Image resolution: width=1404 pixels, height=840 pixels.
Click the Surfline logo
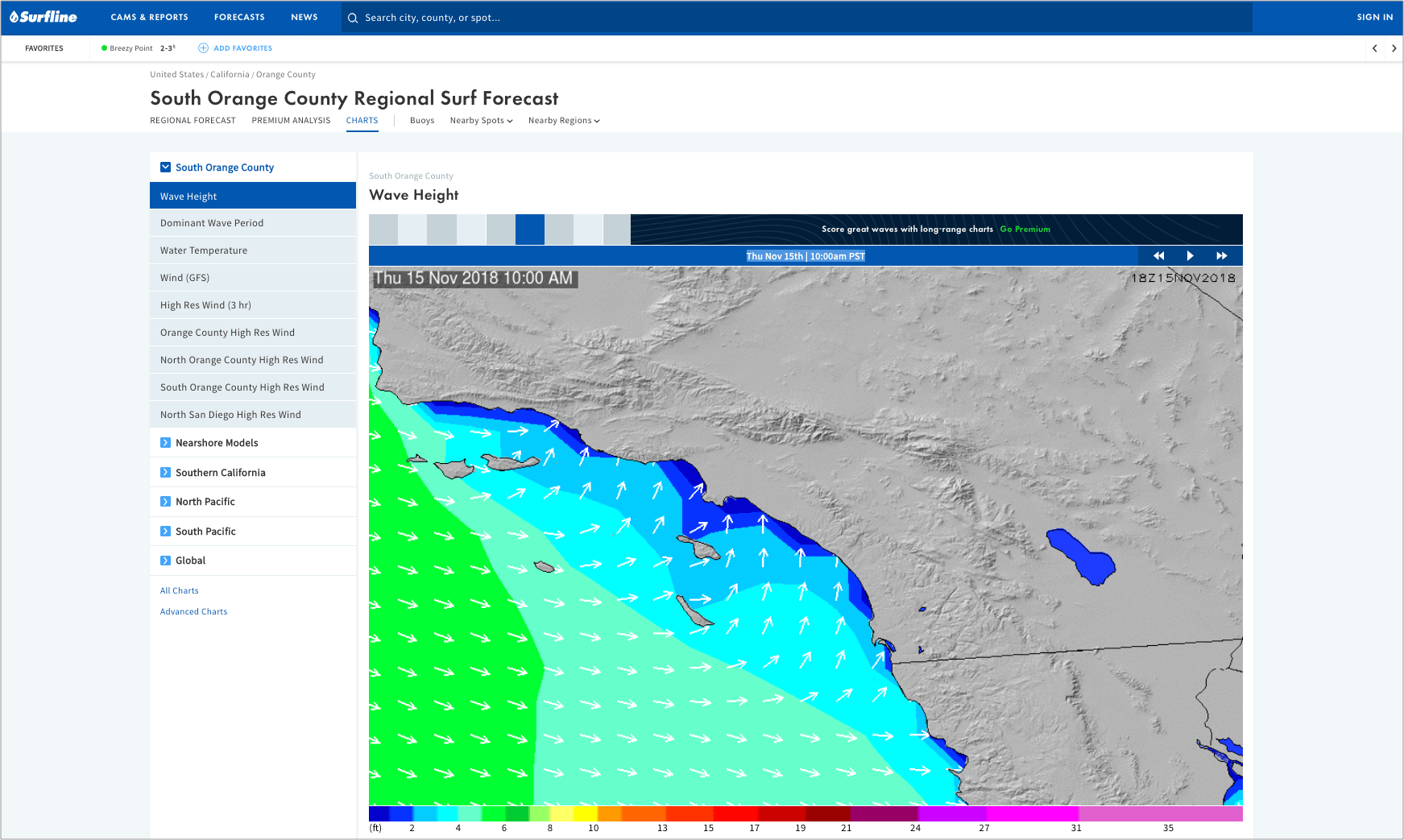tap(43, 17)
